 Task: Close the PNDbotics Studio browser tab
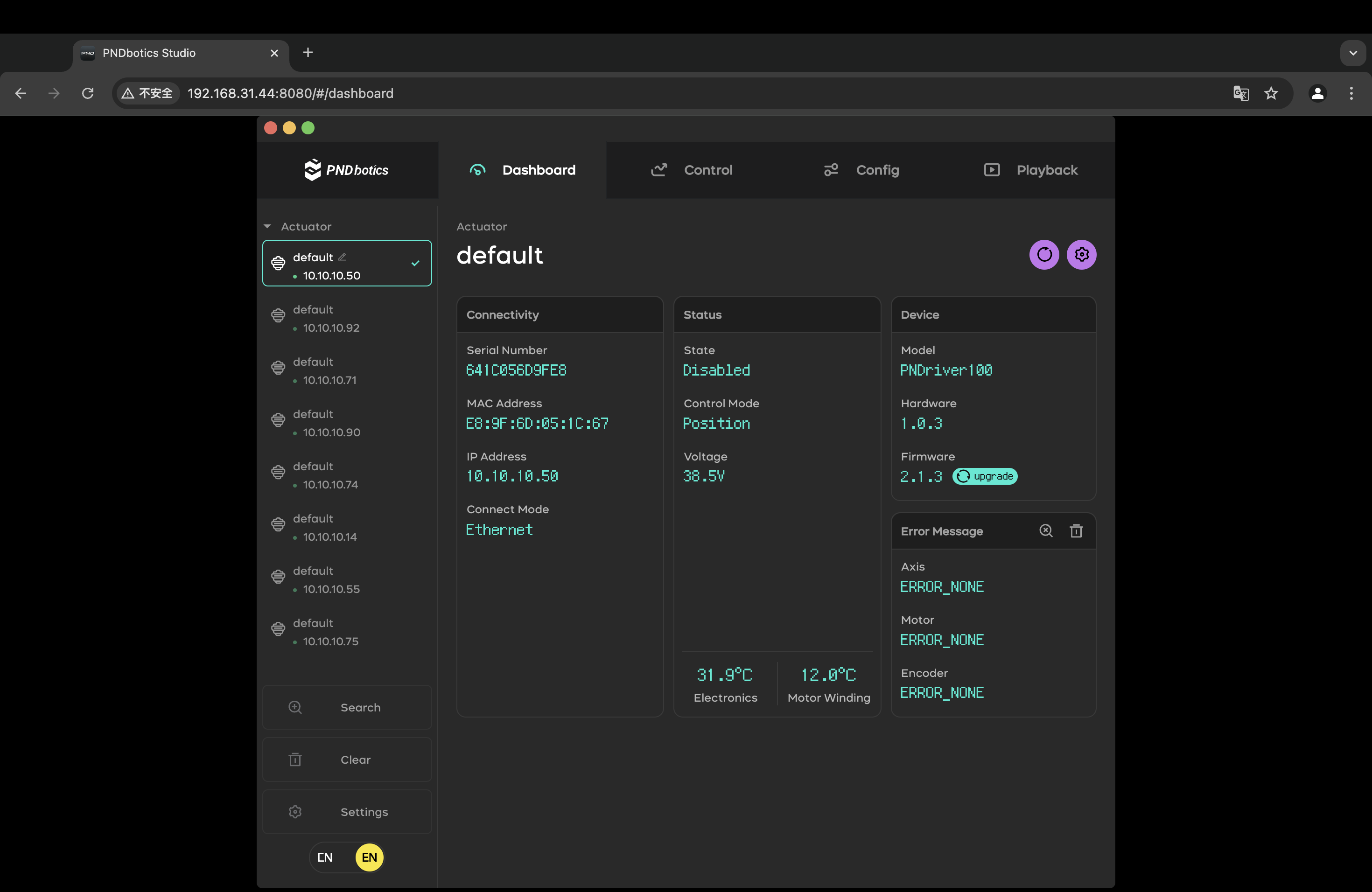tap(274, 53)
